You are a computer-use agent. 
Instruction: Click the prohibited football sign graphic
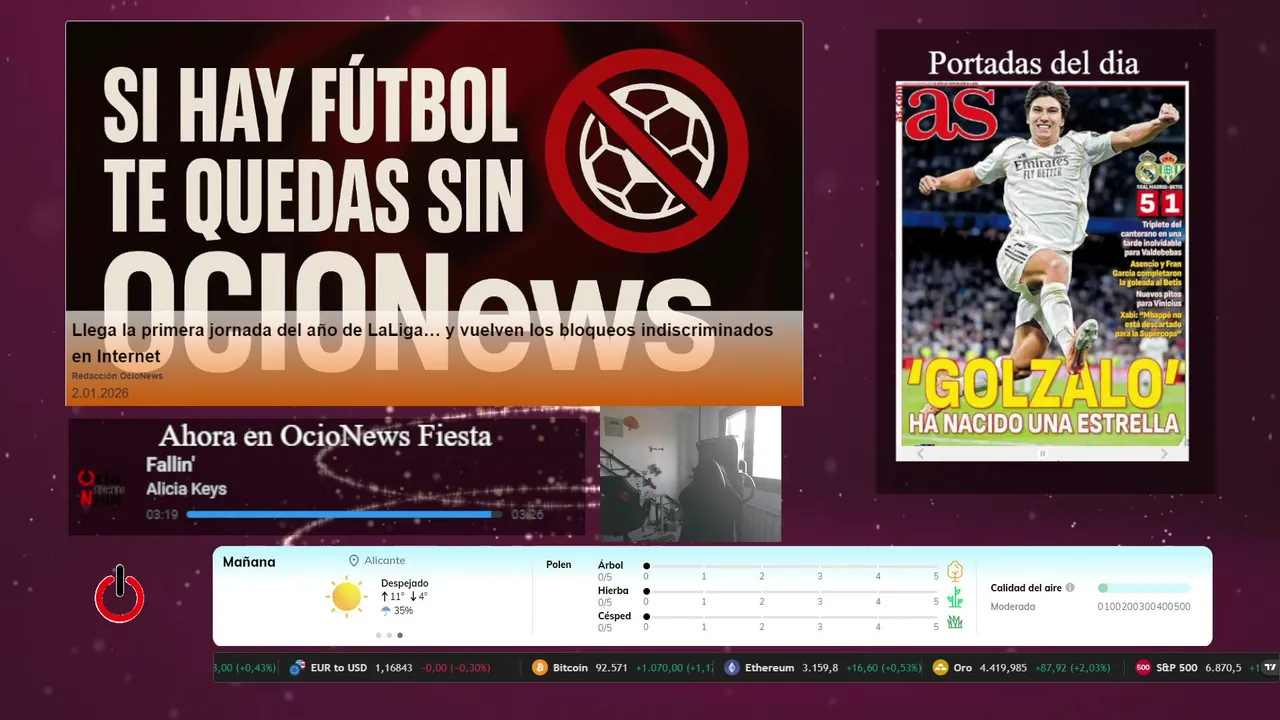tap(646, 150)
